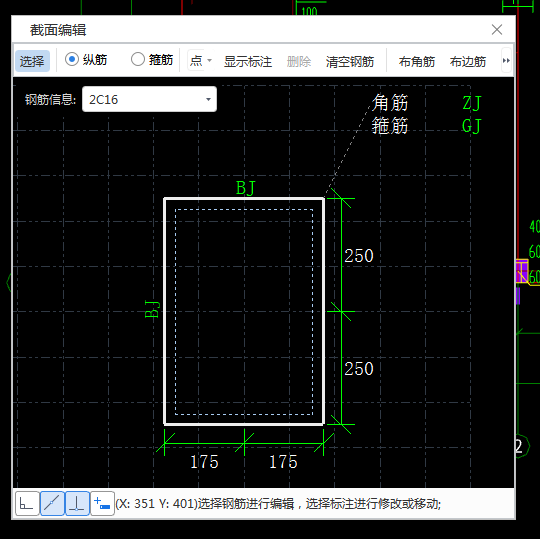Toggle the diagonal line snap icon
540x539 pixels.
click(x=52, y=504)
